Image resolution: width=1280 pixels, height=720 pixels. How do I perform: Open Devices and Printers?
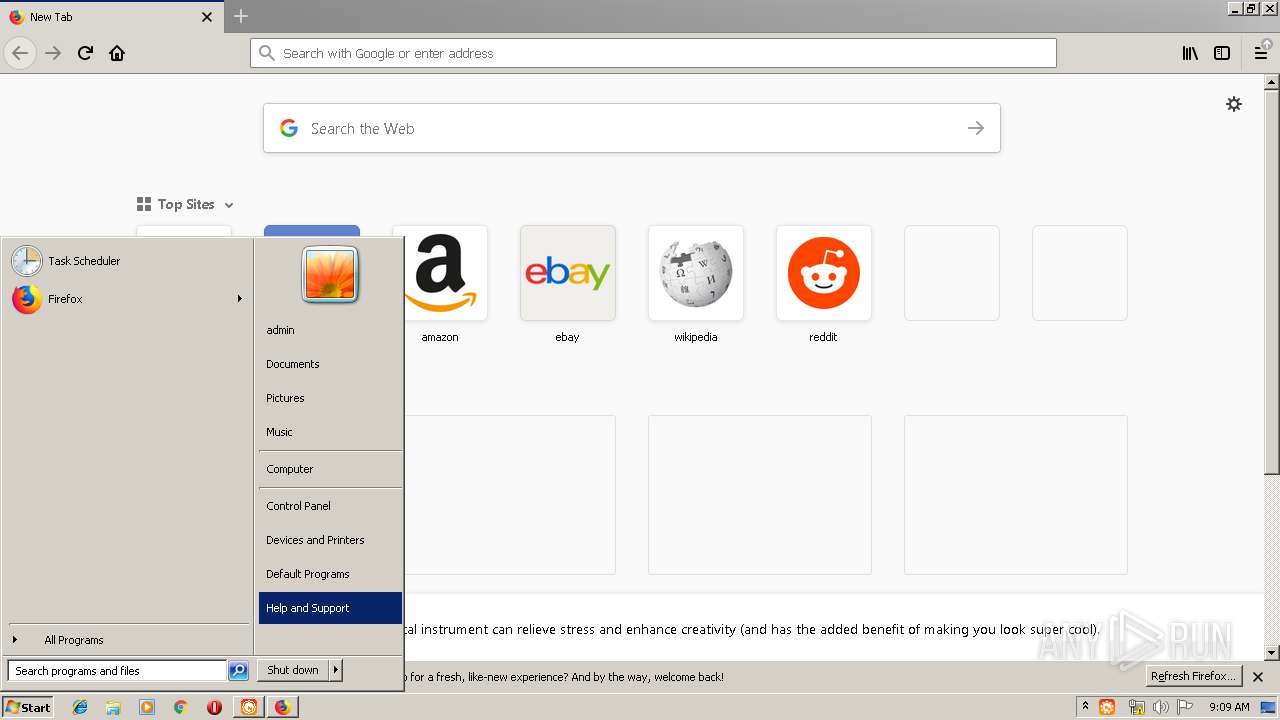pos(330,540)
